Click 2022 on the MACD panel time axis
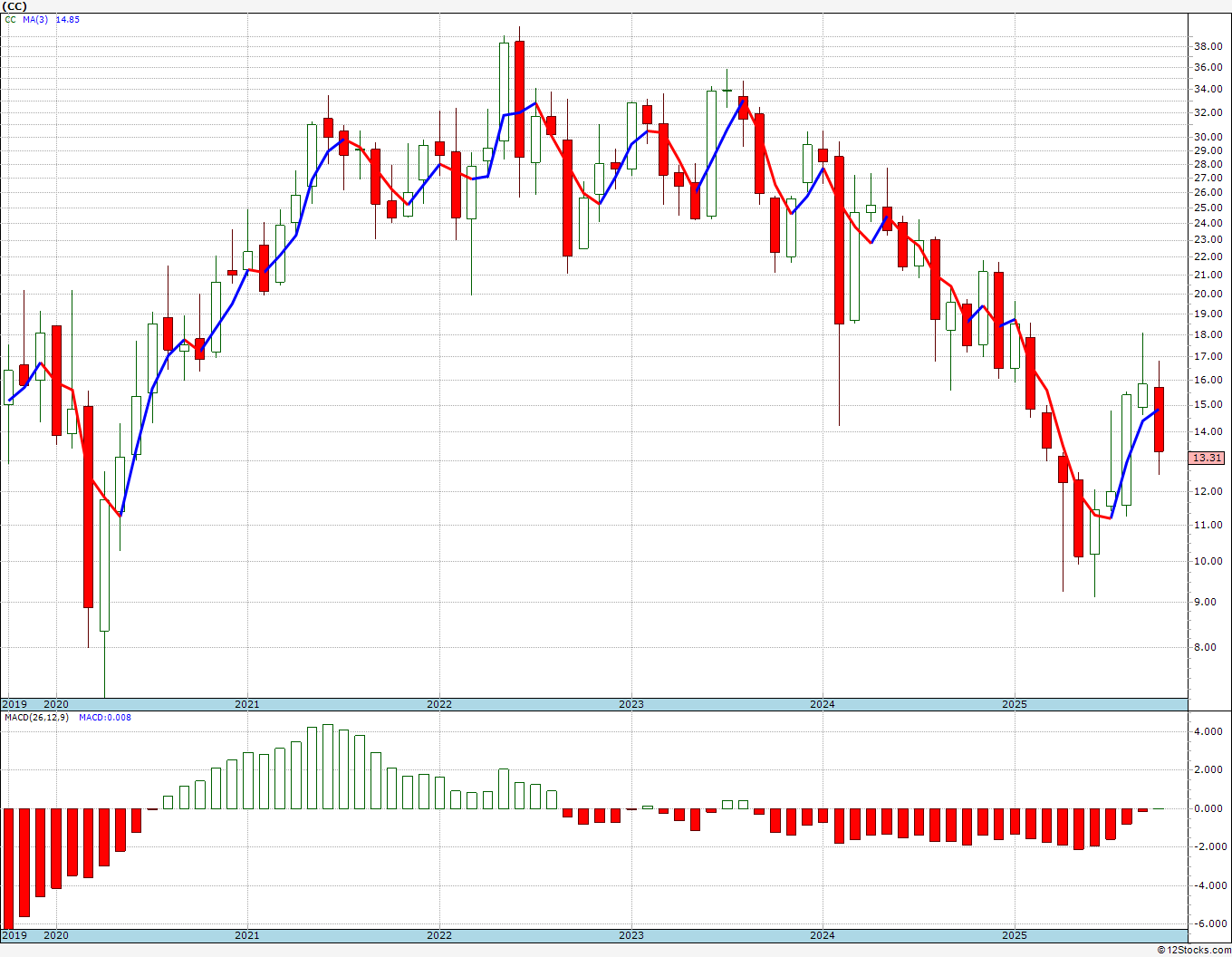The image size is (1232, 957). click(x=439, y=935)
